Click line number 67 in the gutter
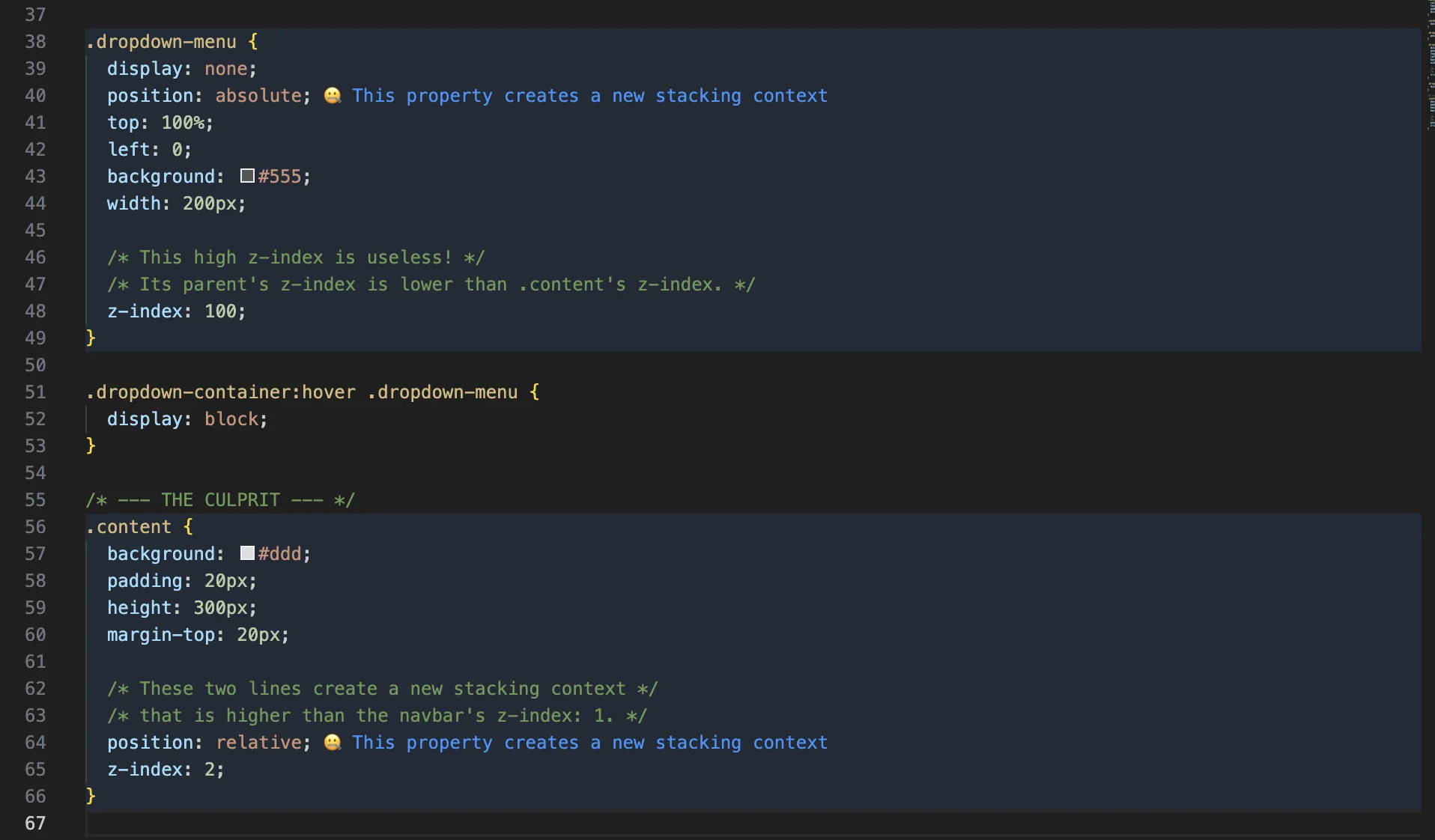Screen dimensions: 1435x840 (35, 824)
